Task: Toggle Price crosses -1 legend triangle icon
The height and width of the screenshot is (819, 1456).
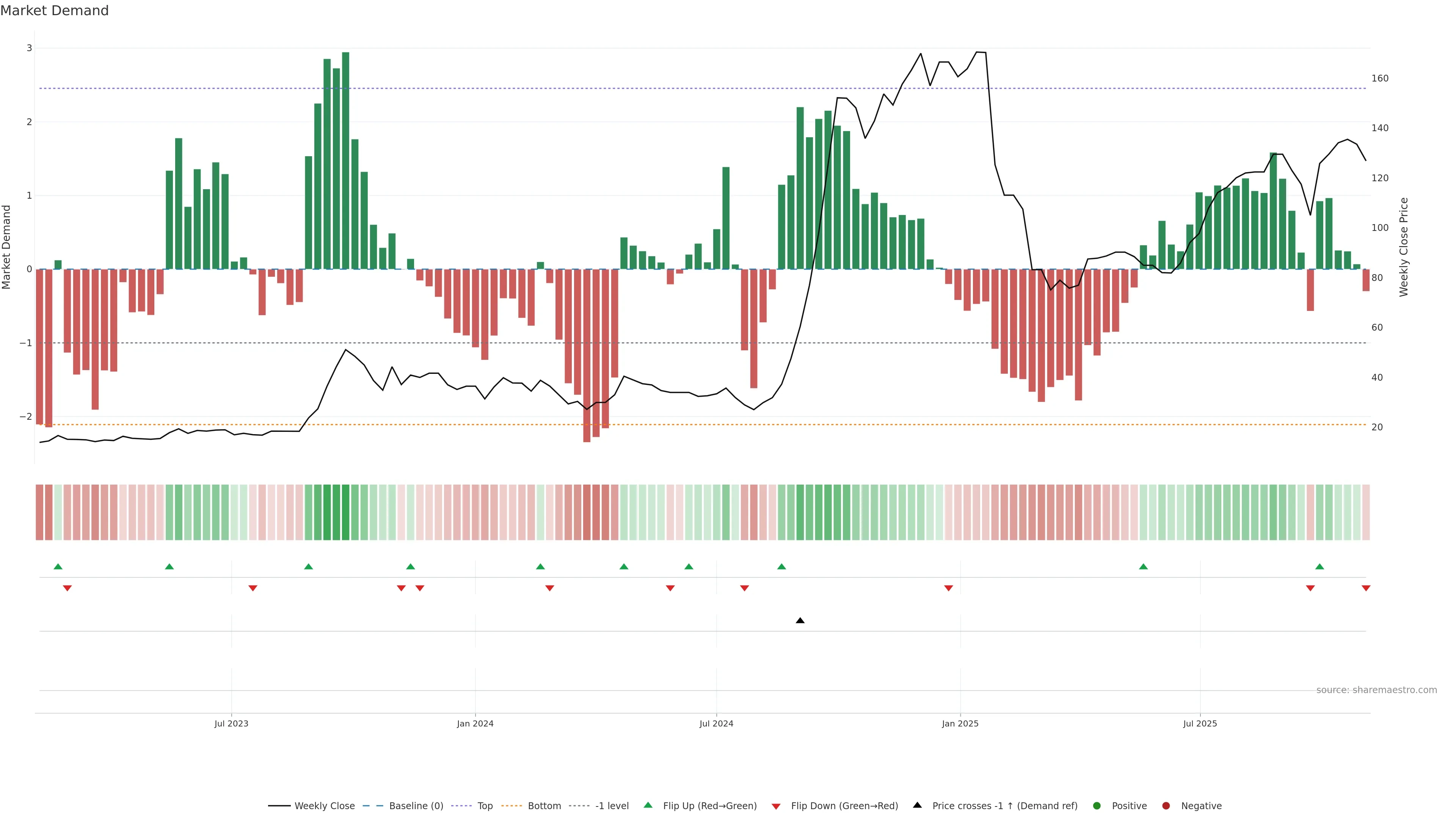Action: [x=917, y=805]
